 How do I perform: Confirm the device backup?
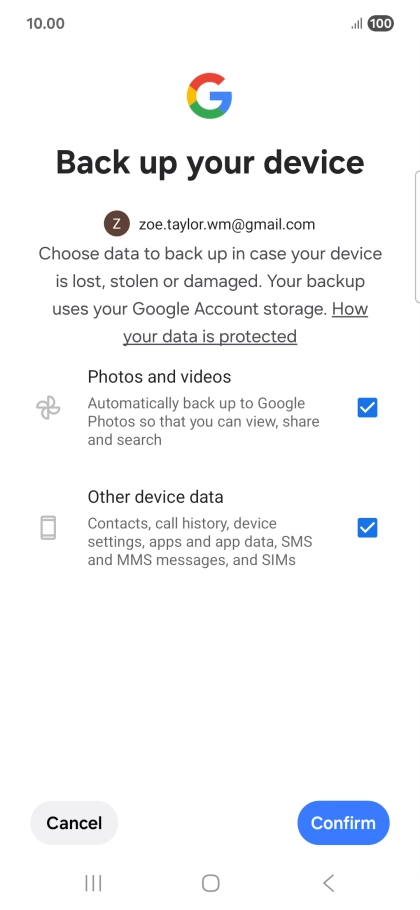(x=343, y=823)
